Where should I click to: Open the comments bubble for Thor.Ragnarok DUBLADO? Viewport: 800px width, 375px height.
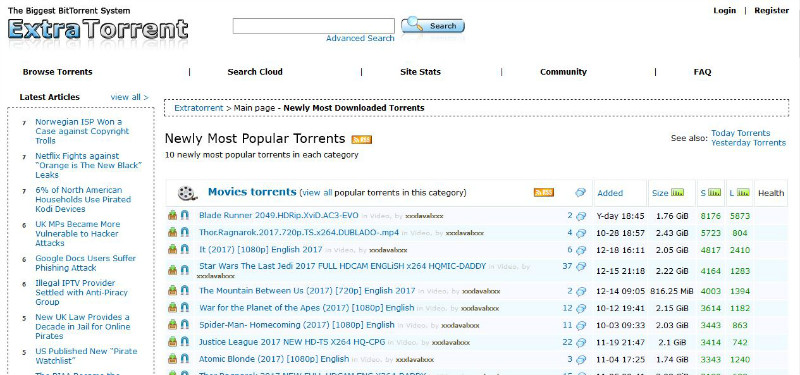pyautogui.click(x=581, y=233)
